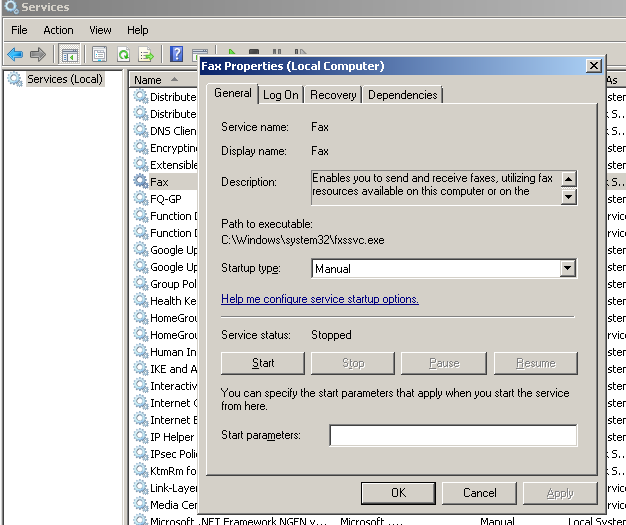Sort the list by the Name column header

coord(148,80)
